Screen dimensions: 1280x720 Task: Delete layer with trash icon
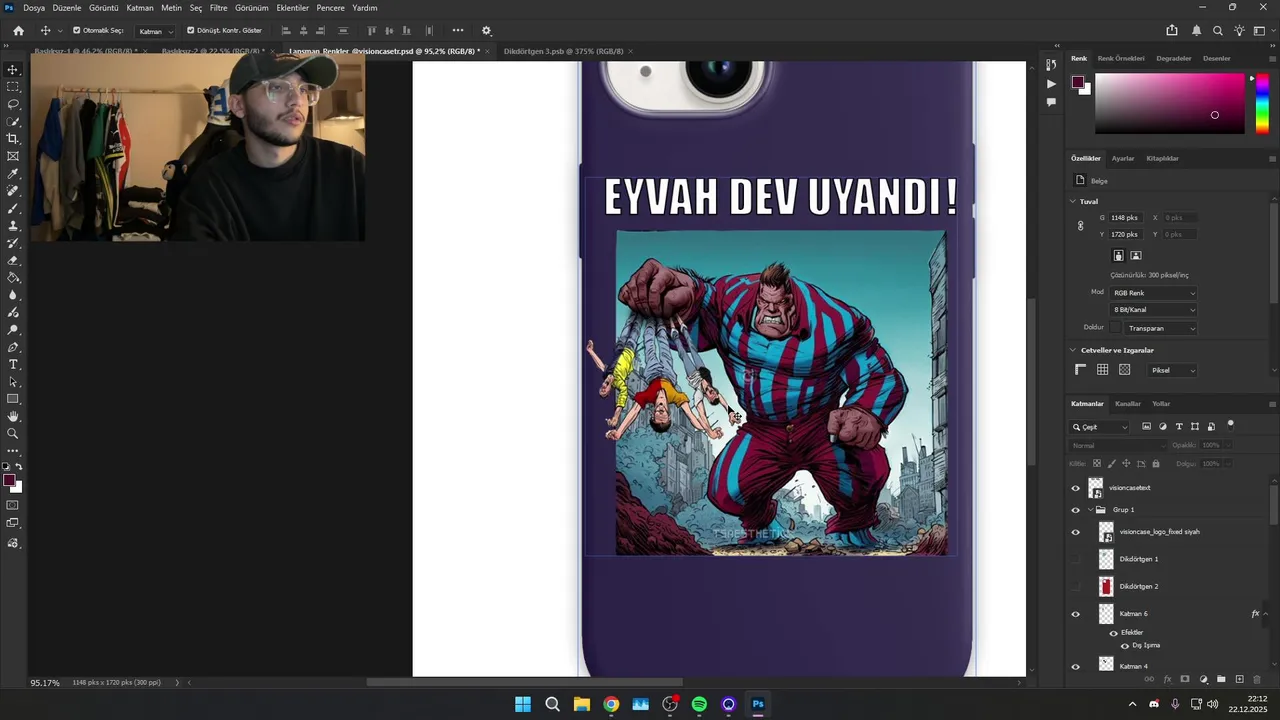coord(1257,679)
